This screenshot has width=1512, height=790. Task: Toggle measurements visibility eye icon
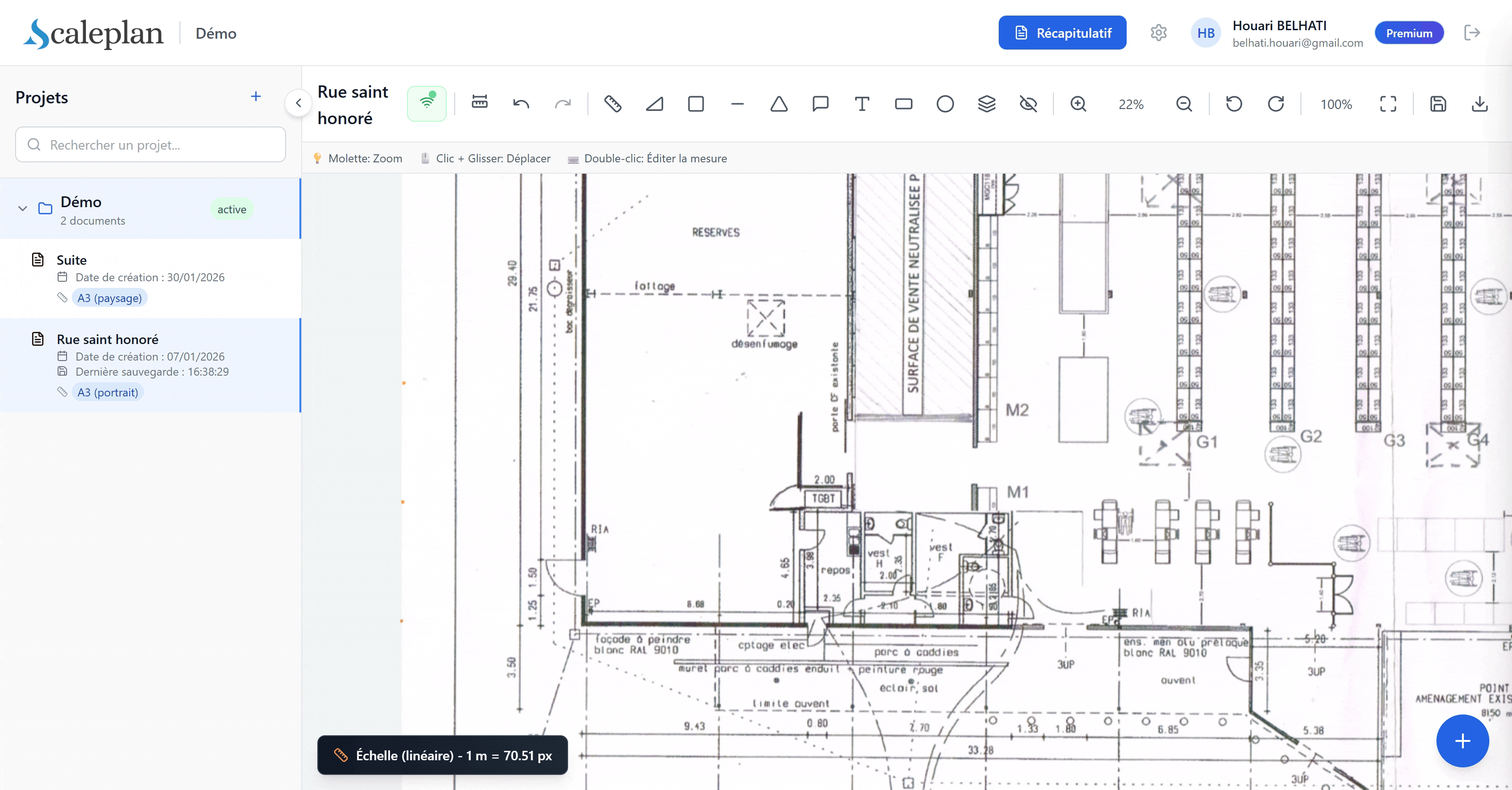[1028, 104]
